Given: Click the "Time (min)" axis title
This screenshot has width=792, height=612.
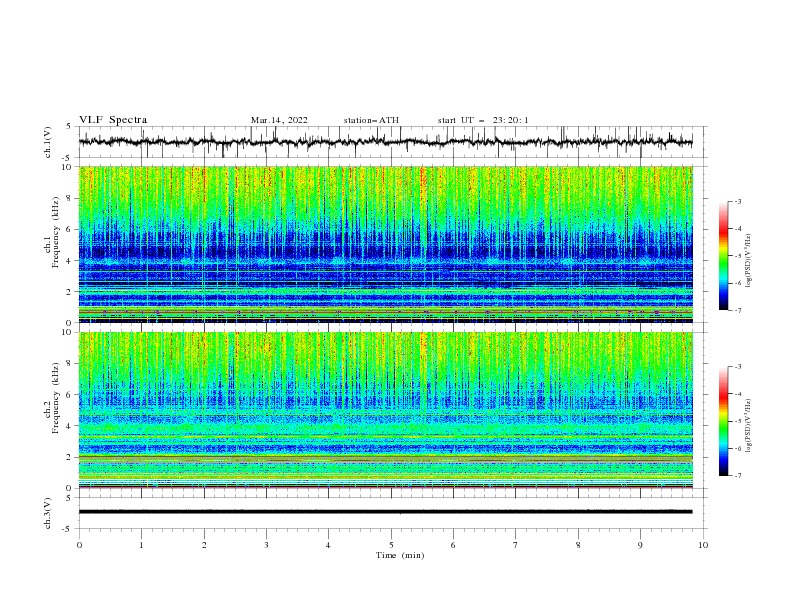Looking at the screenshot, I should (400, 555).
